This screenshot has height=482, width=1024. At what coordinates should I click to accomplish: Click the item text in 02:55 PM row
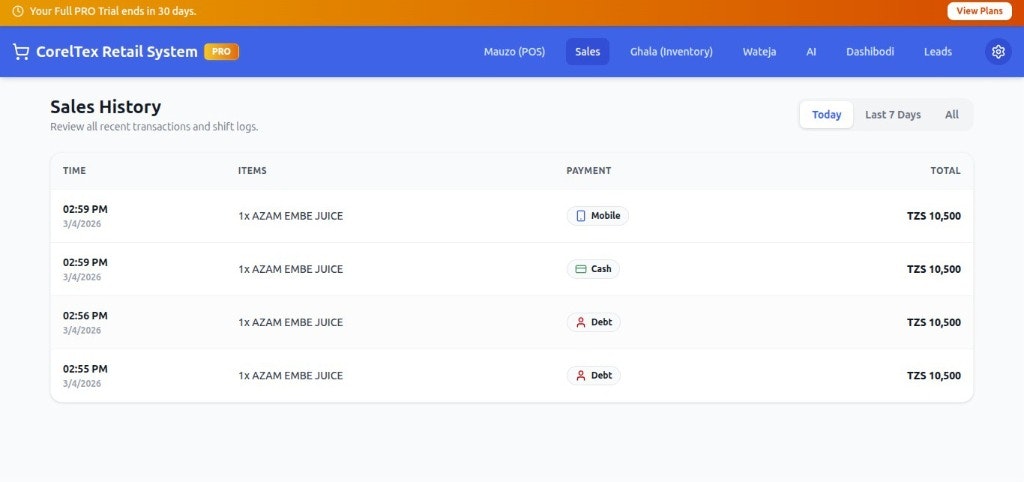pos(291,376)
